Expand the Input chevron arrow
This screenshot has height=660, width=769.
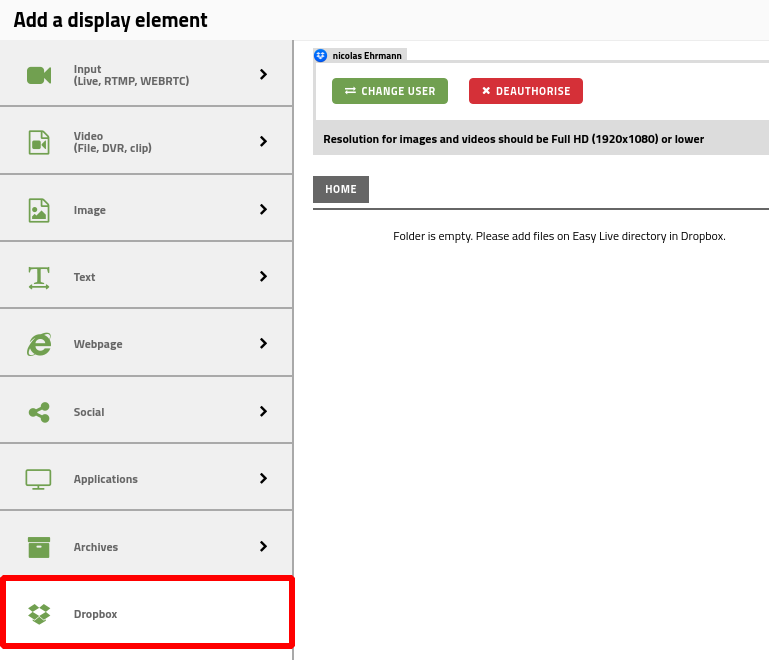click(x=263, y=74)
